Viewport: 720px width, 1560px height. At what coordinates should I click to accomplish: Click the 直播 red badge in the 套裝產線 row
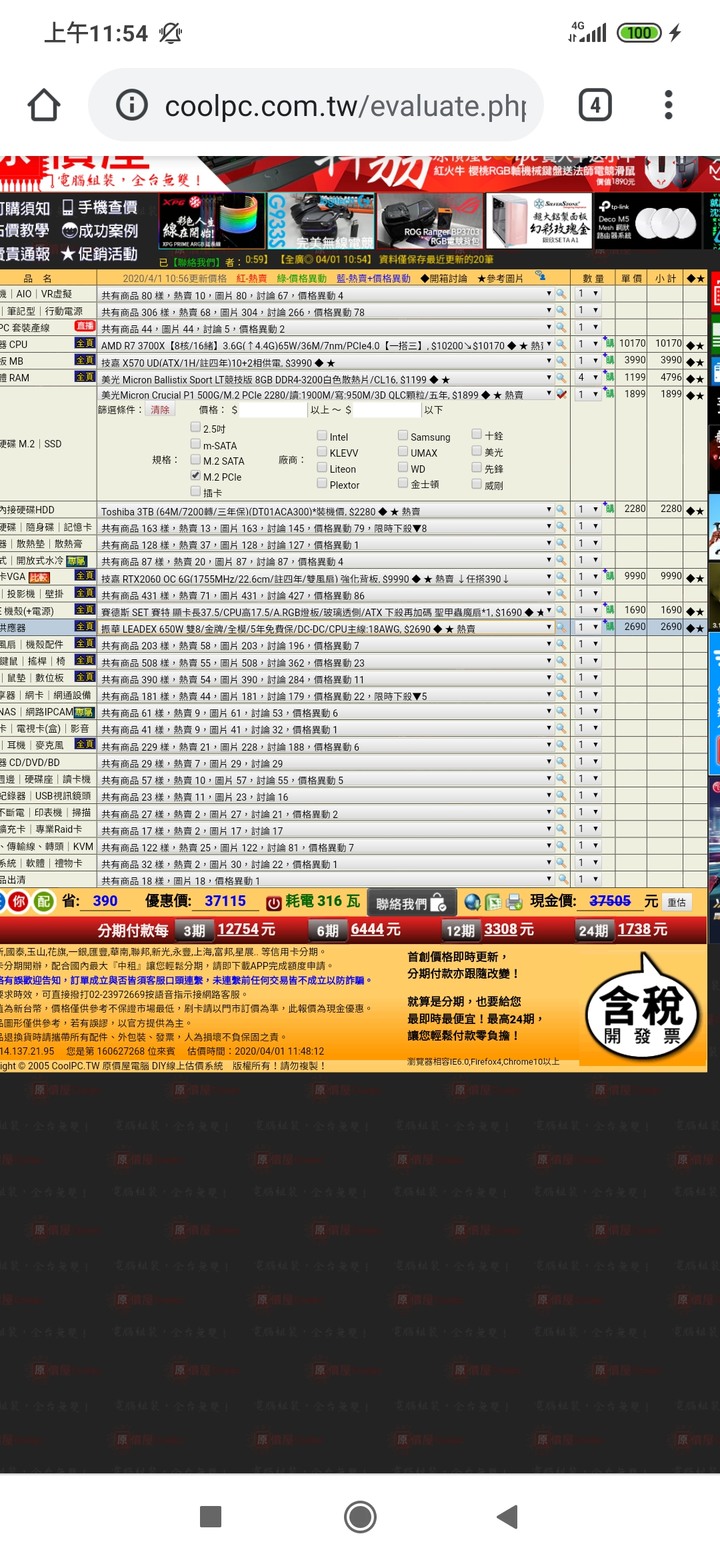(86, 328)
